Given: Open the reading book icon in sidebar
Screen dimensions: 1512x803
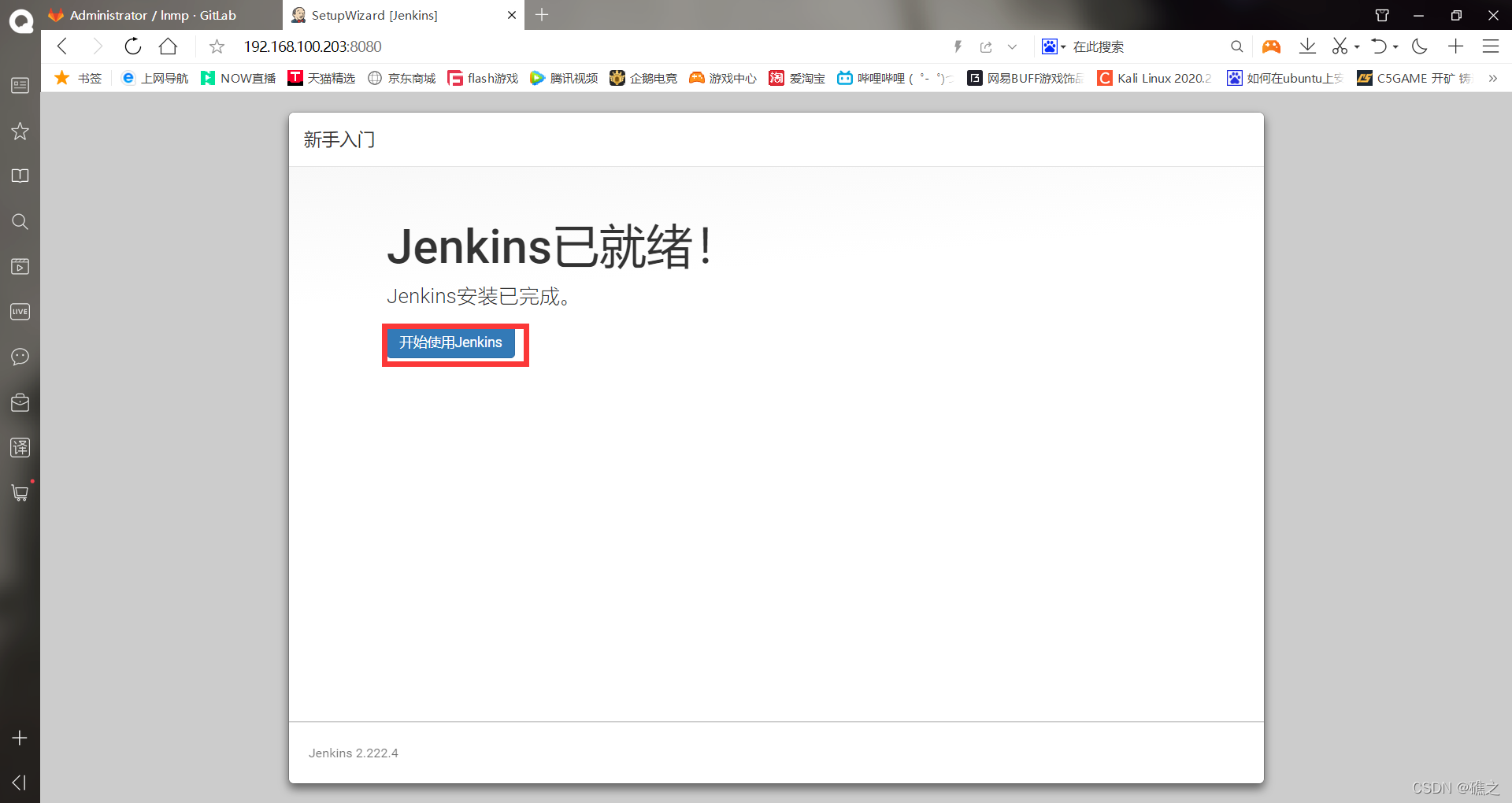Looking at the screenshot, I should point(20,176).
